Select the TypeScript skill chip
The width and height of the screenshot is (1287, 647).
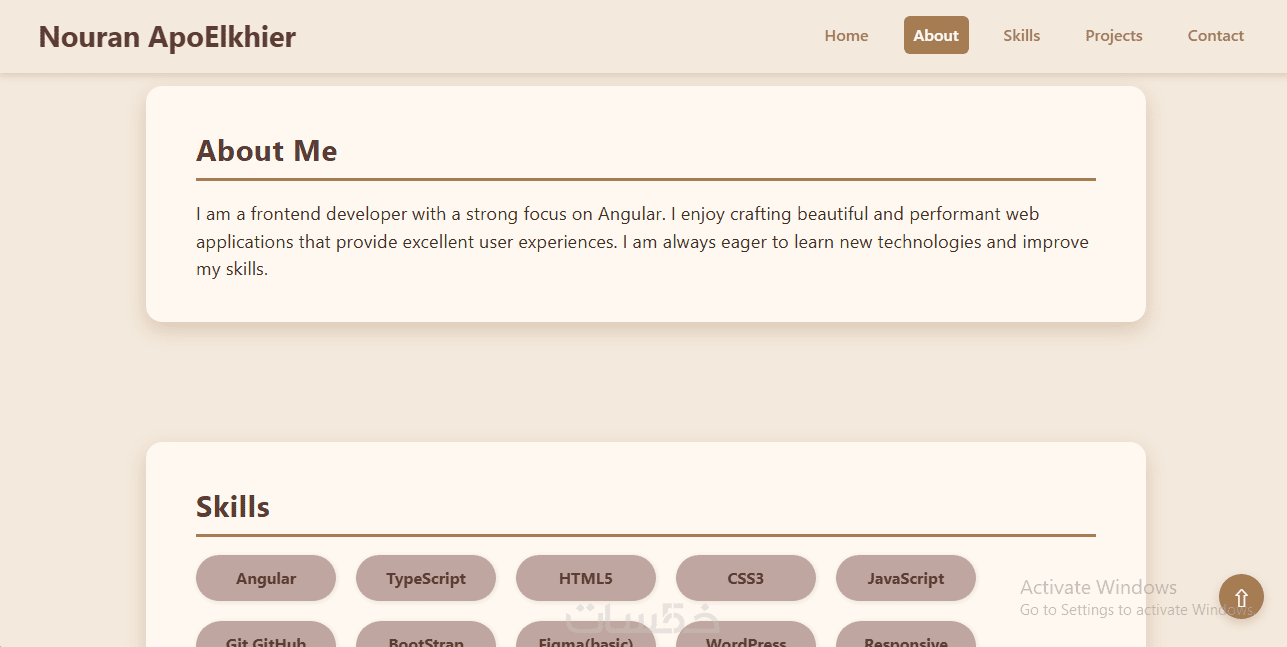[426, 578]
